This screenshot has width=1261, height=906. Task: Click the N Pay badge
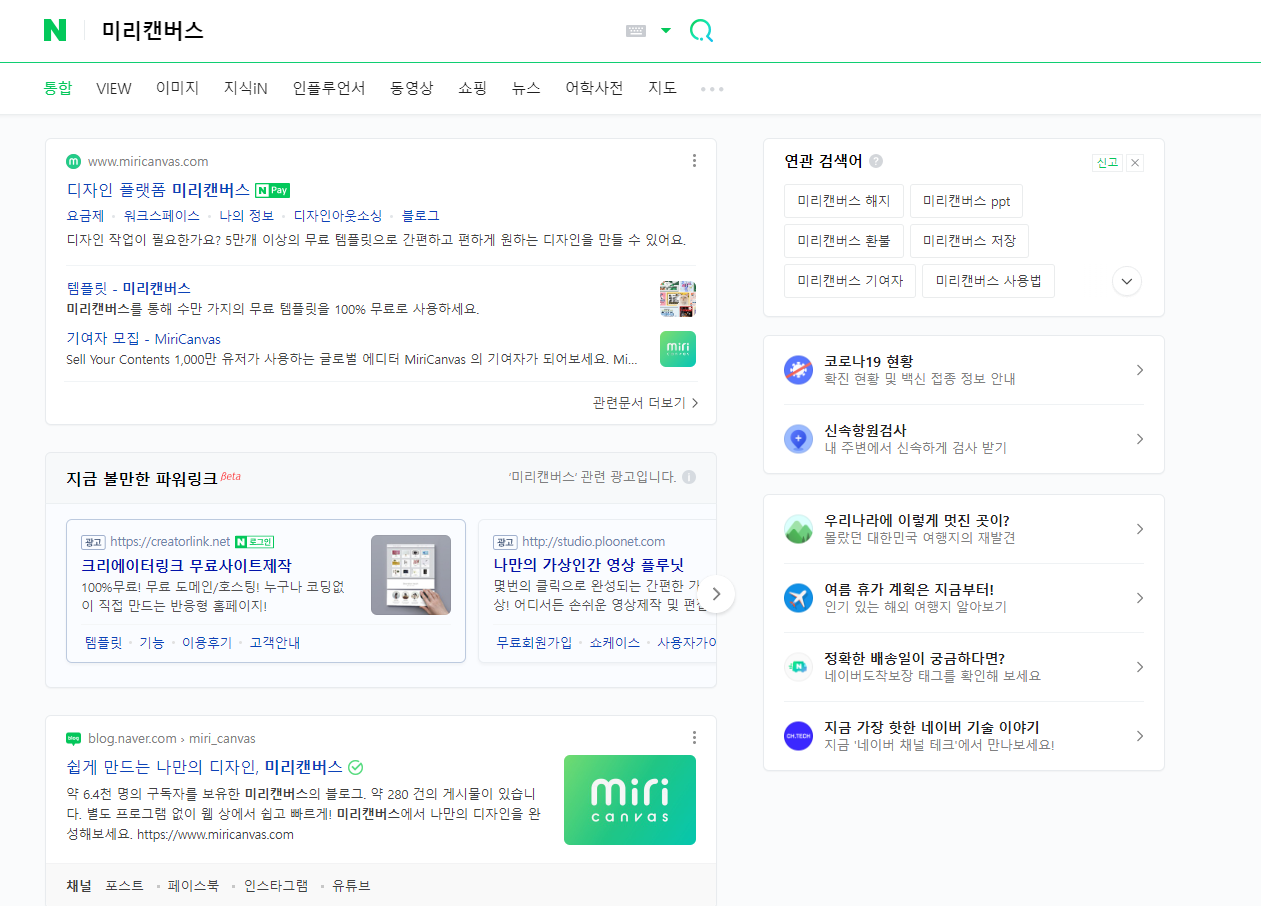[273, 190]
